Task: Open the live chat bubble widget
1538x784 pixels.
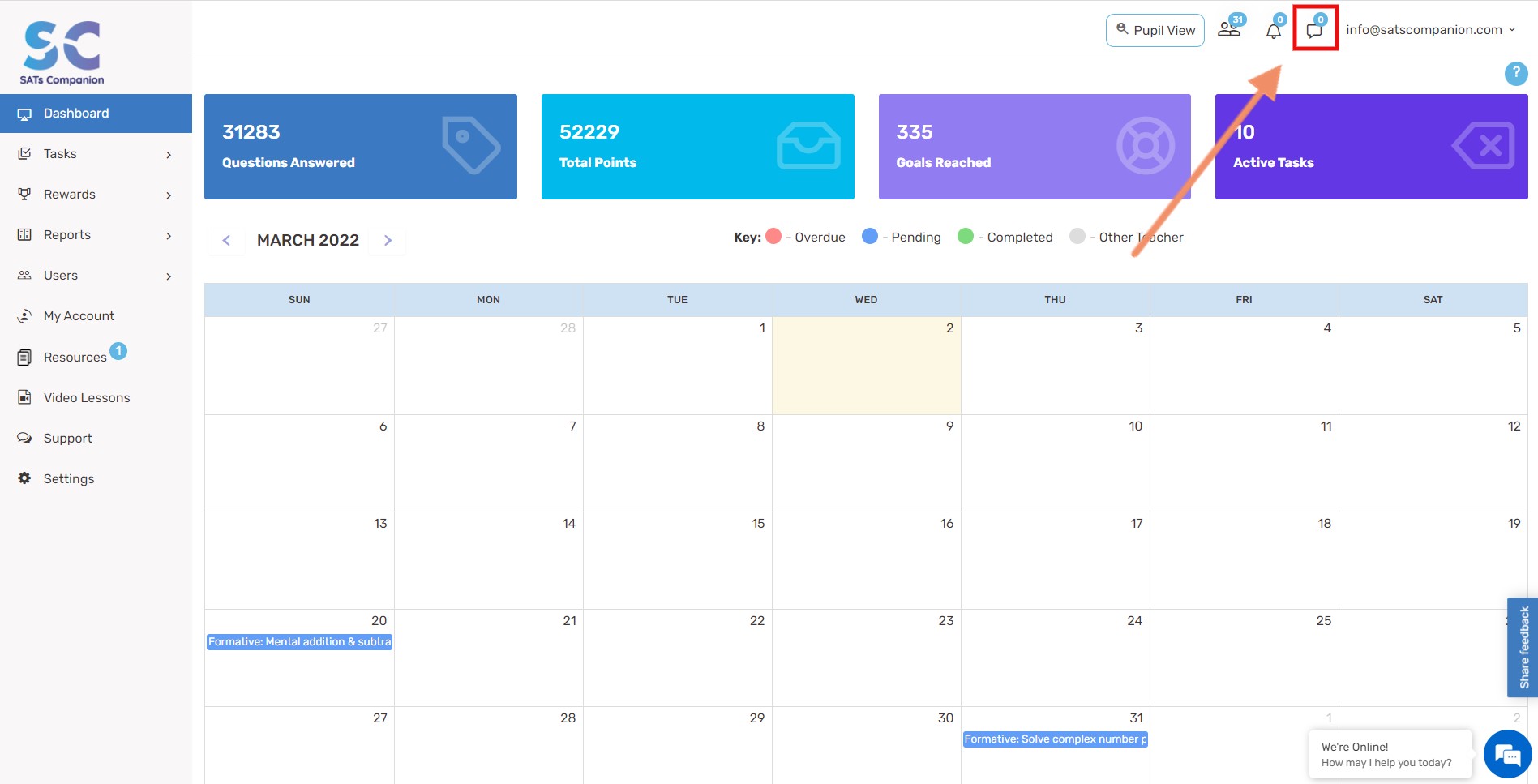Action: [1507, 754]
